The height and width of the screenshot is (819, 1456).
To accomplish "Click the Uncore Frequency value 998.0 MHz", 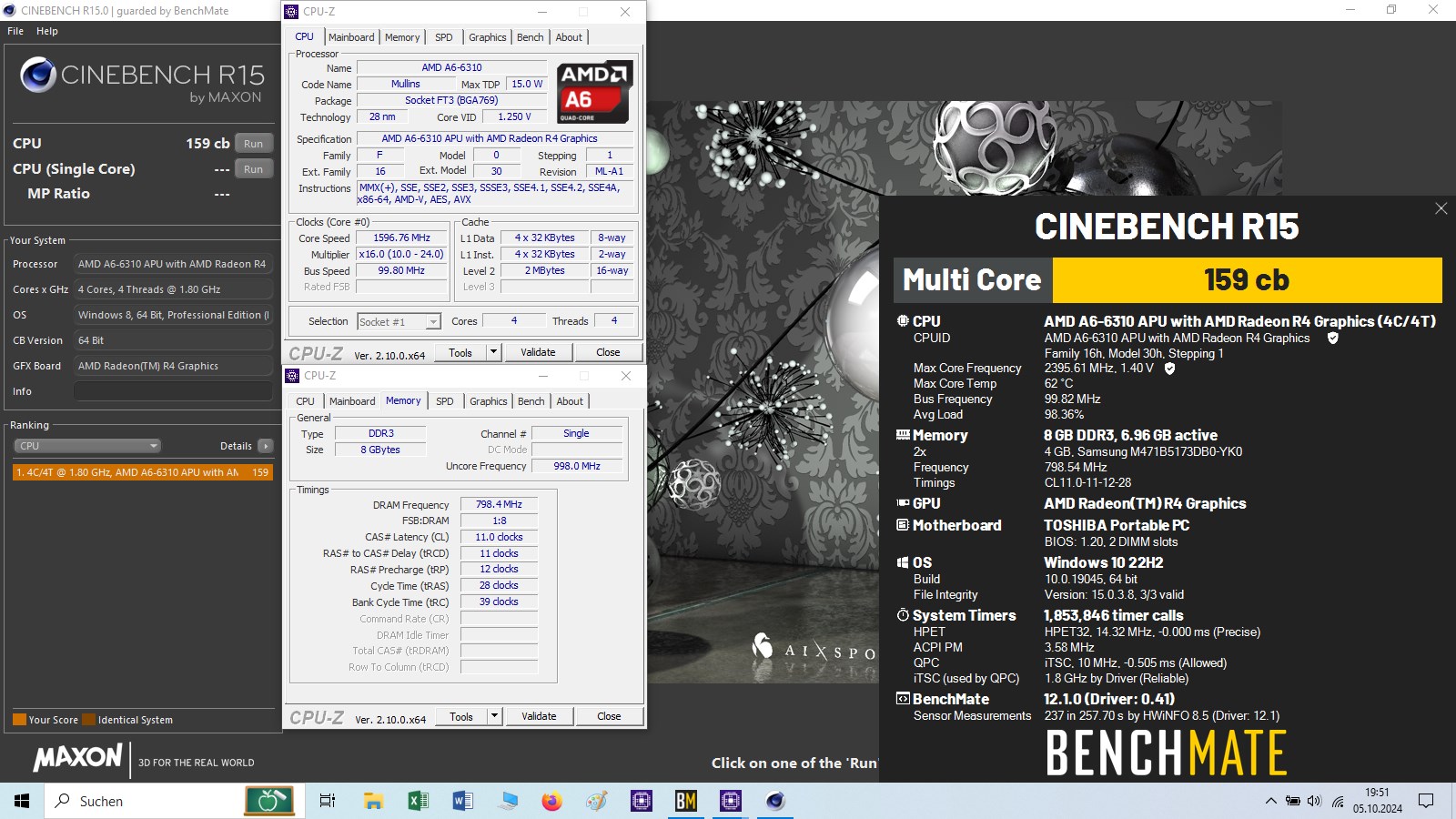I will point(577,466).
